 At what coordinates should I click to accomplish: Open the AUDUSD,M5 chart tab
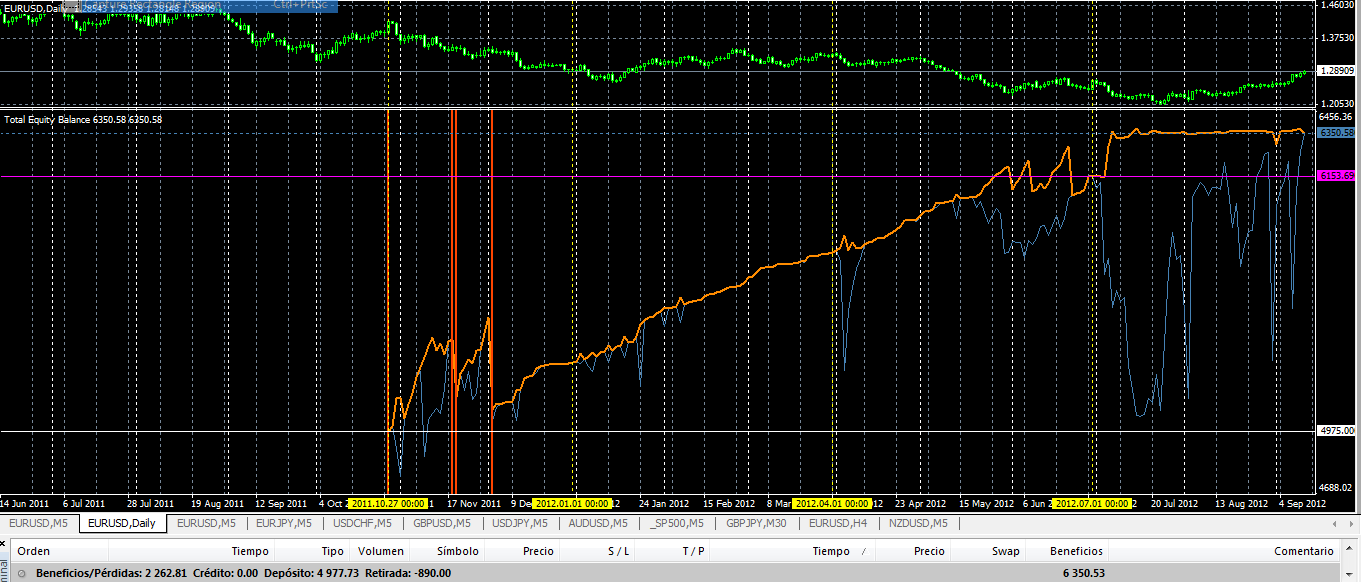[x=597, y=523]
